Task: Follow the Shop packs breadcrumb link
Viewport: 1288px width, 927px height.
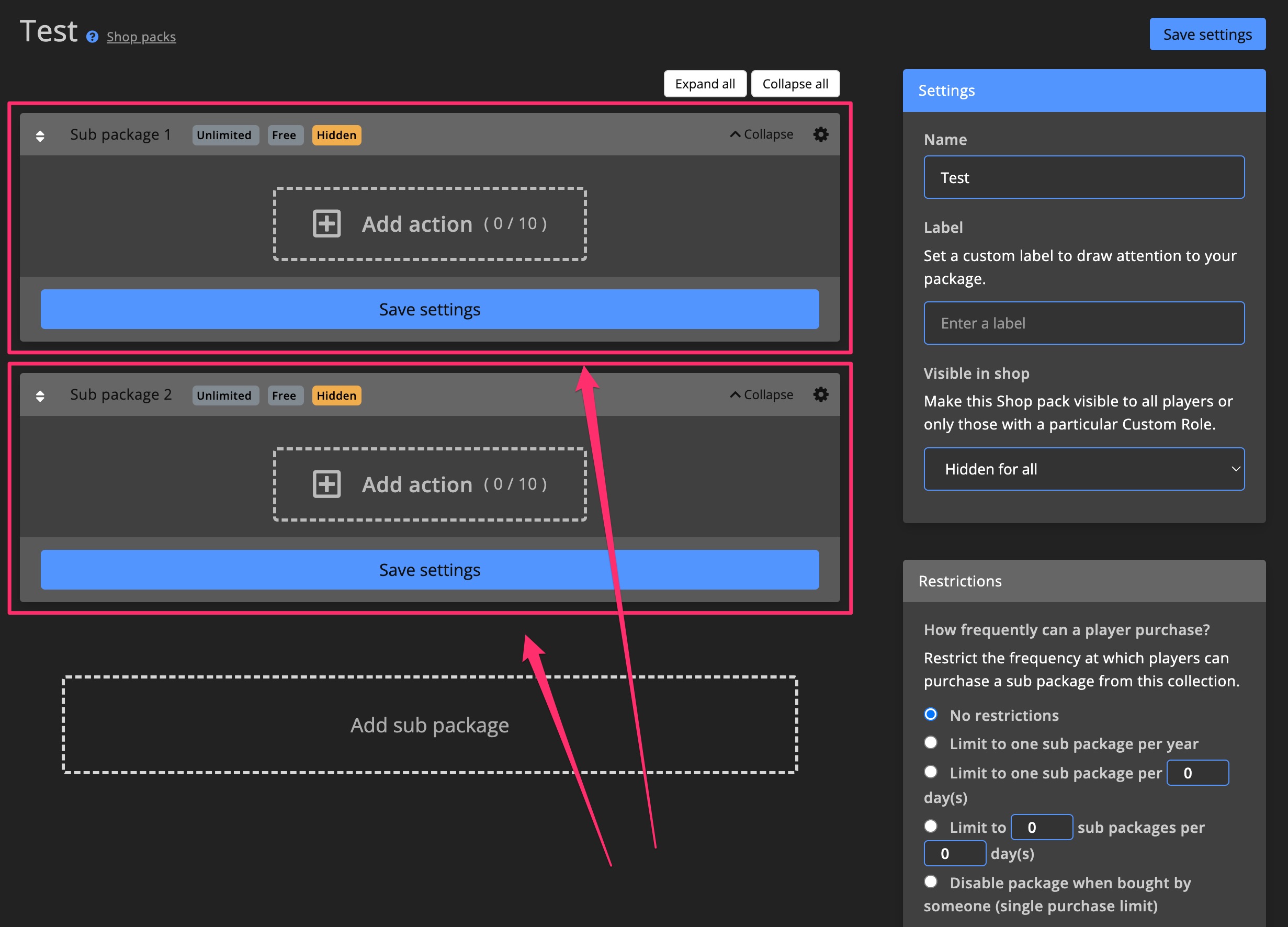Action: coord(141,37)
